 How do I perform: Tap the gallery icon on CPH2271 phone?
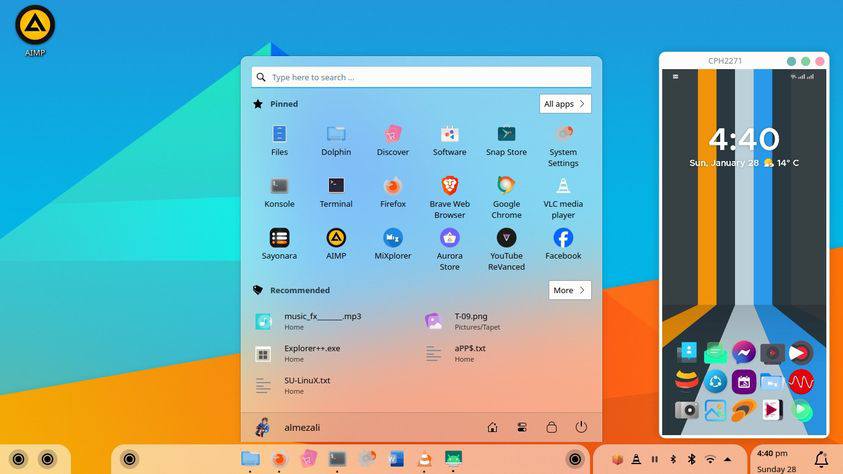715,411
